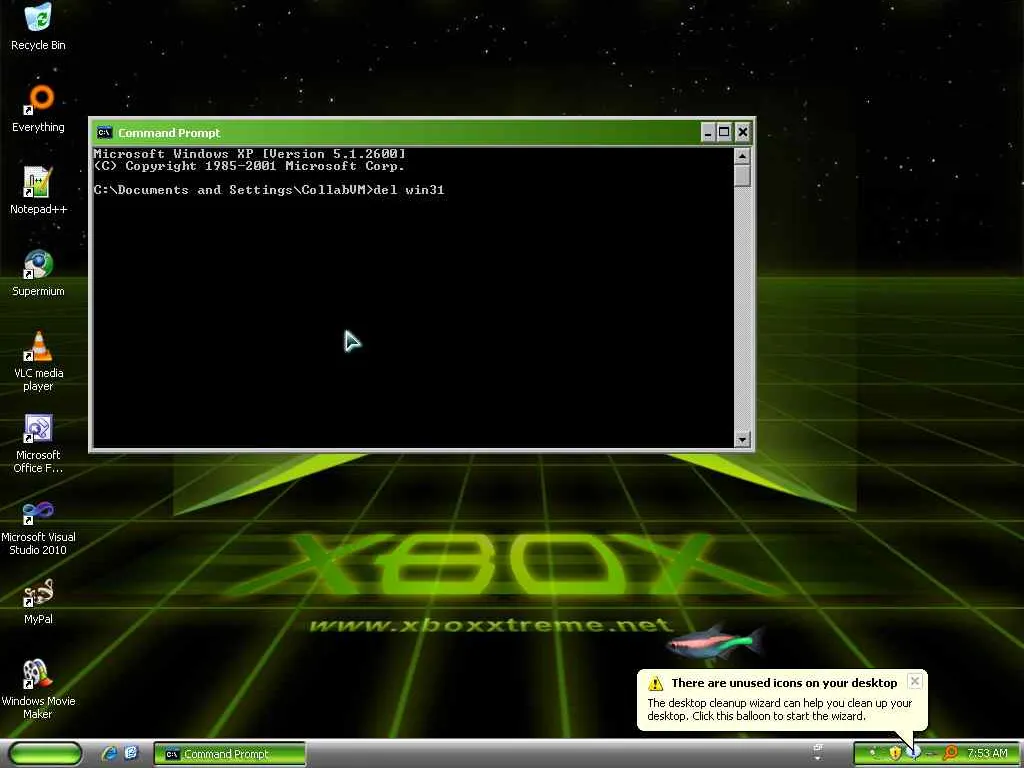The height and width of the screenshot is (768, 1024).
Task: Open the Command Prompt window system menu icon
Action: (104, 133)
